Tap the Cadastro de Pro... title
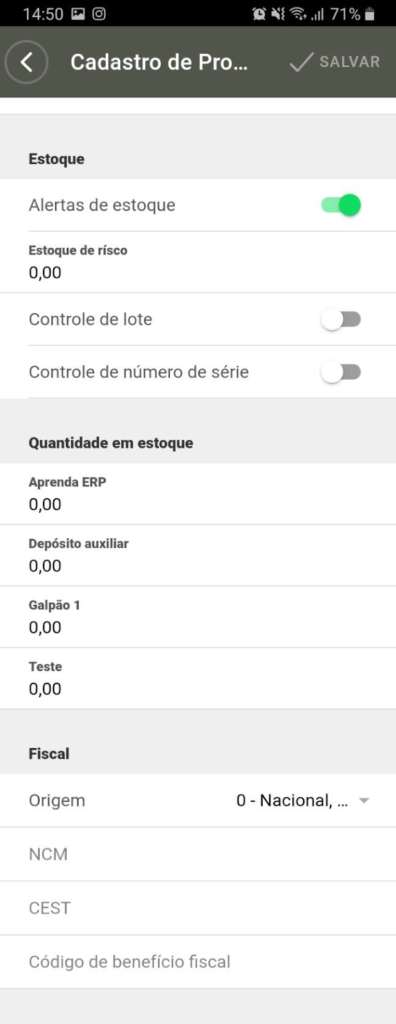 [x=159, y=62]
